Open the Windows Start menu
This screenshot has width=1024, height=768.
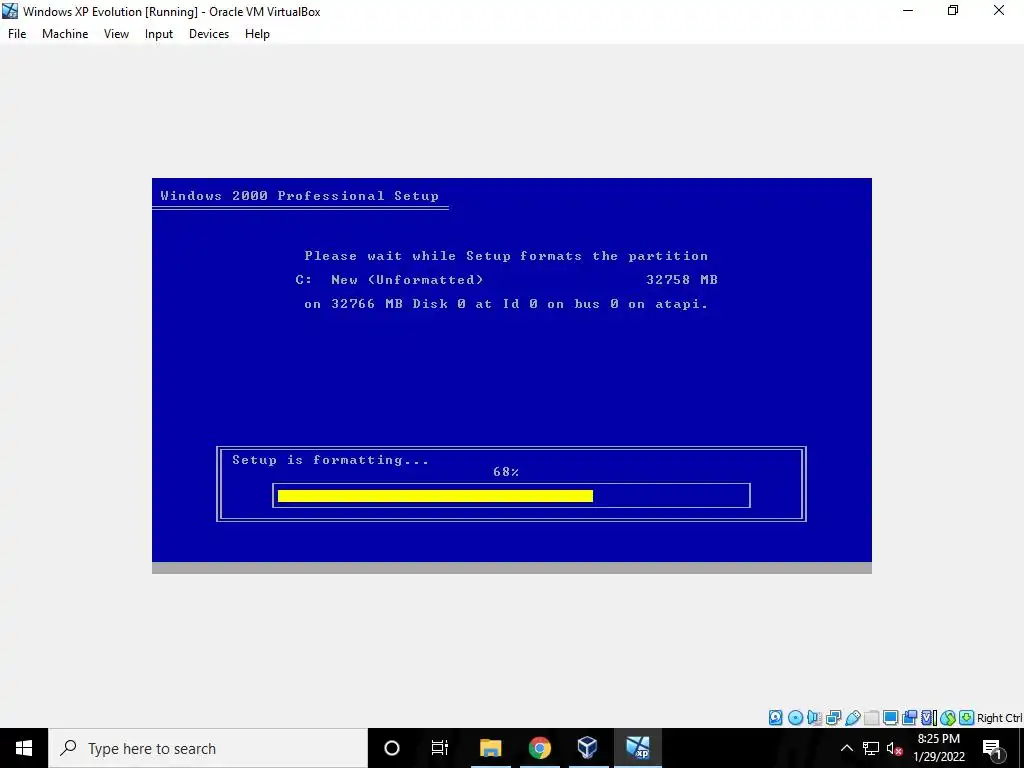24,748
